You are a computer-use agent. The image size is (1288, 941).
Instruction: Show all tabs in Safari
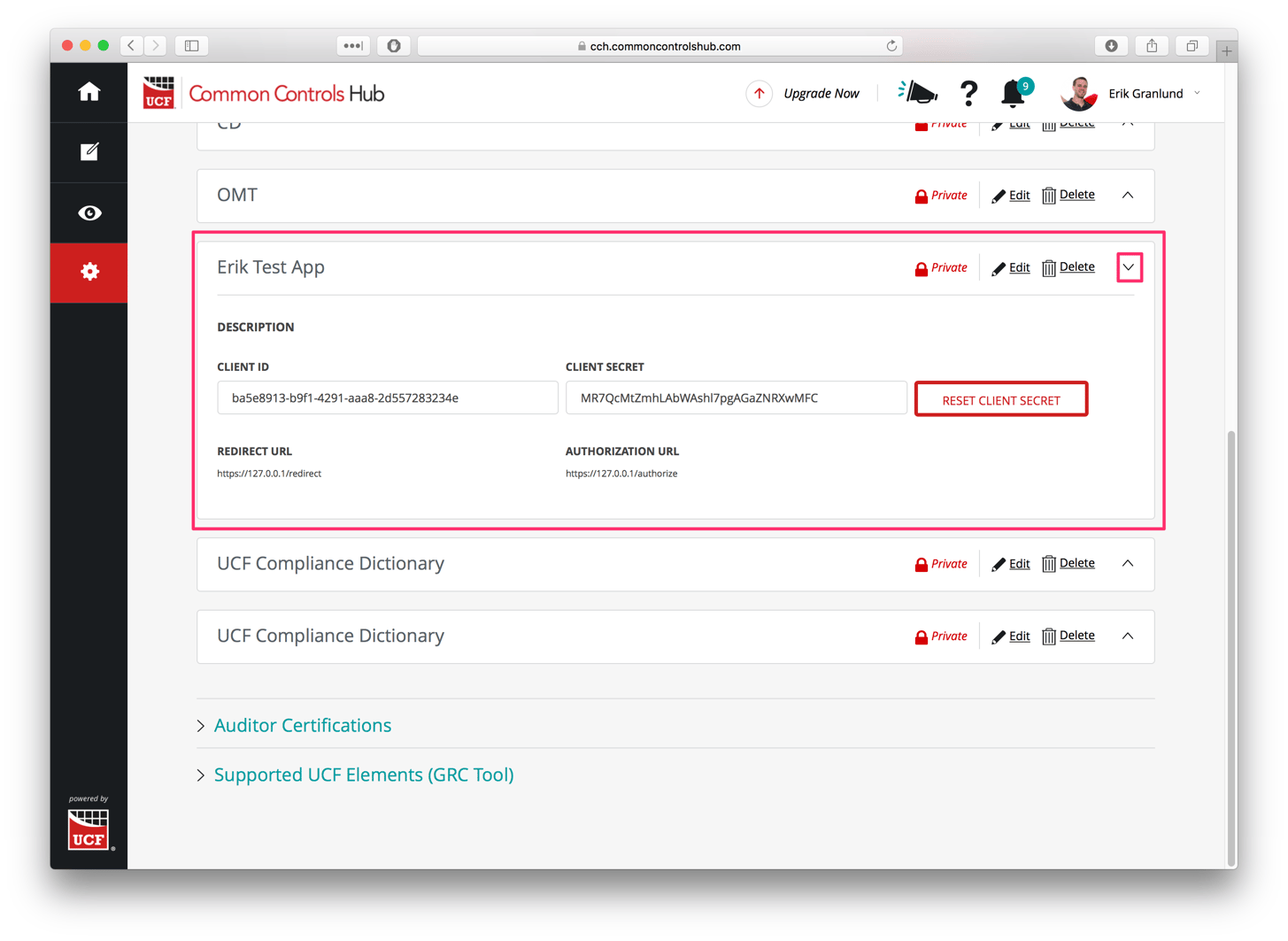[x=1192, y=45]
